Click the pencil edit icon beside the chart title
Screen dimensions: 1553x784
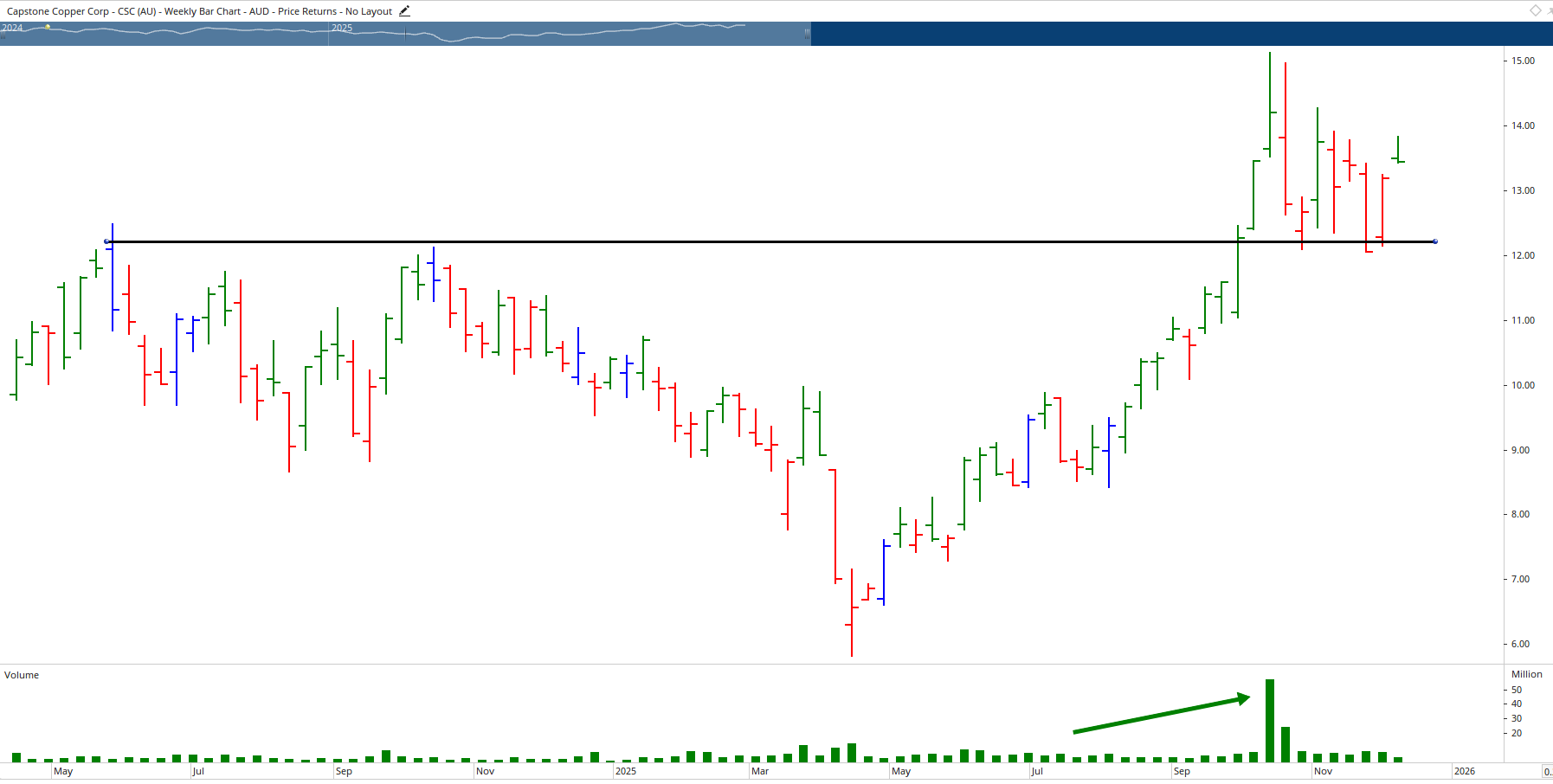(403, 10)
